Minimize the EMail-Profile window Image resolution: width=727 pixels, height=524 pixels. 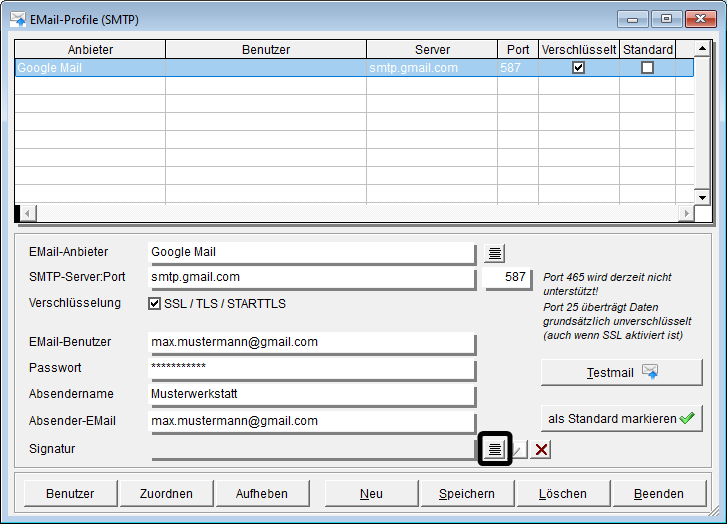pos(632,19)
